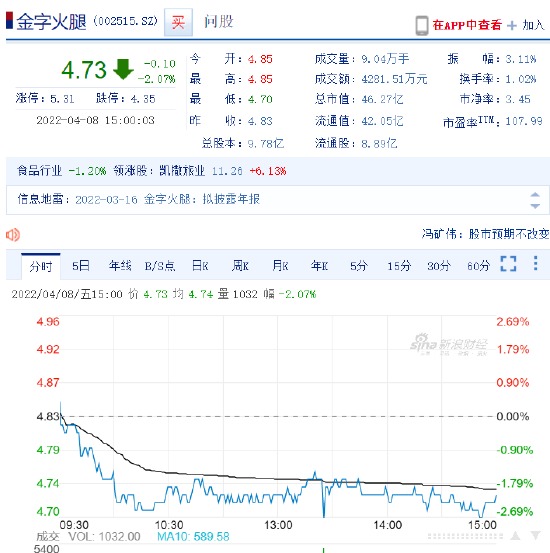The width and height of the screenshot is (550, 553).
Task: Switch to the B/S点 tab
Action: coord(160,266)
